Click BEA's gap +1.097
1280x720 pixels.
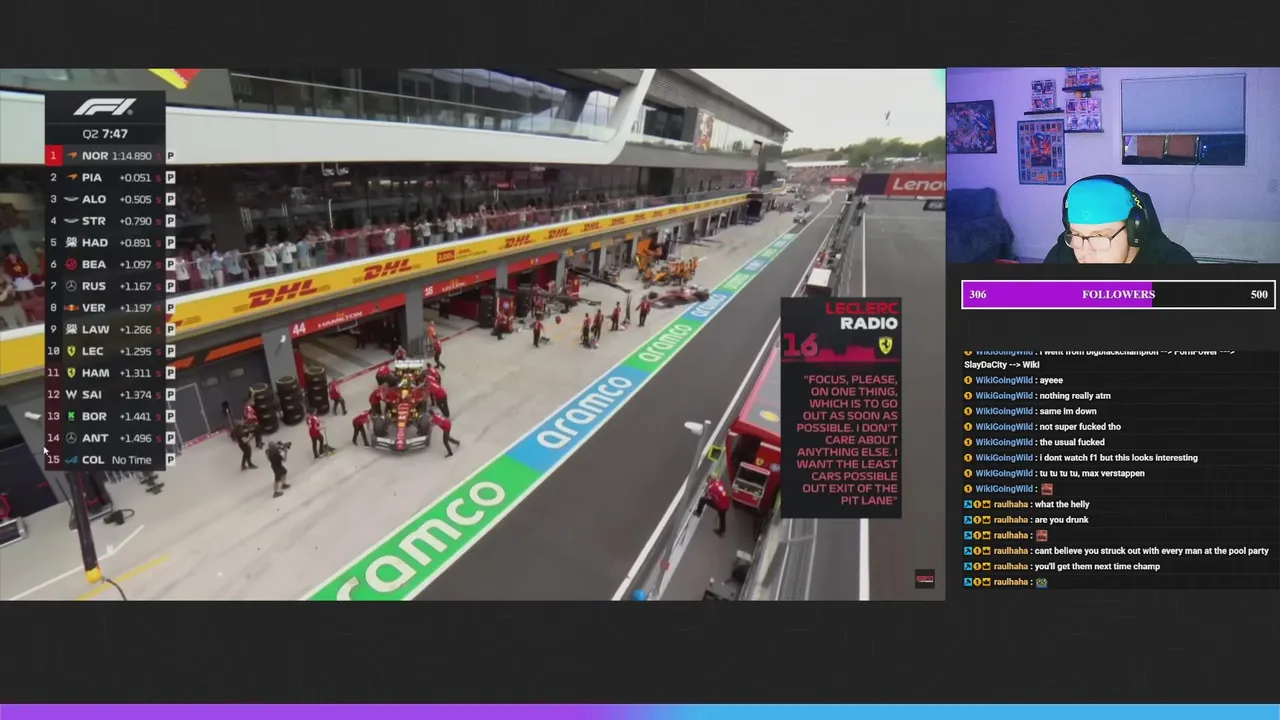[x=135, y=265]
